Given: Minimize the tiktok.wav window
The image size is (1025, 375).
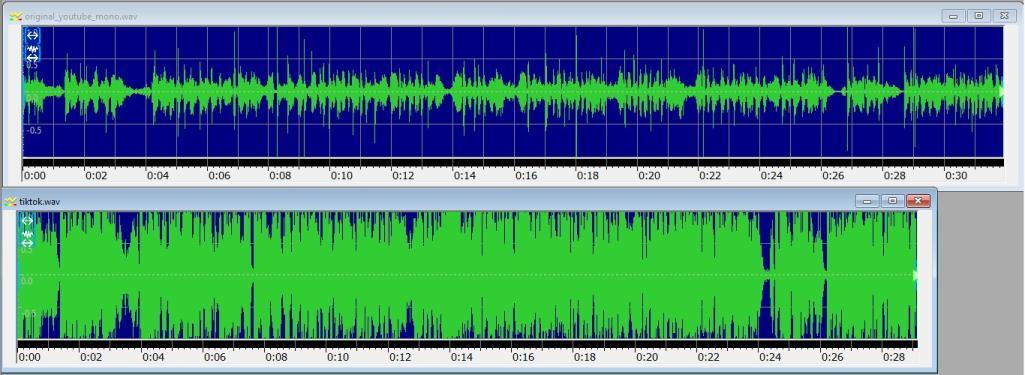Looking at the screenshot, I should pos(867,201).
